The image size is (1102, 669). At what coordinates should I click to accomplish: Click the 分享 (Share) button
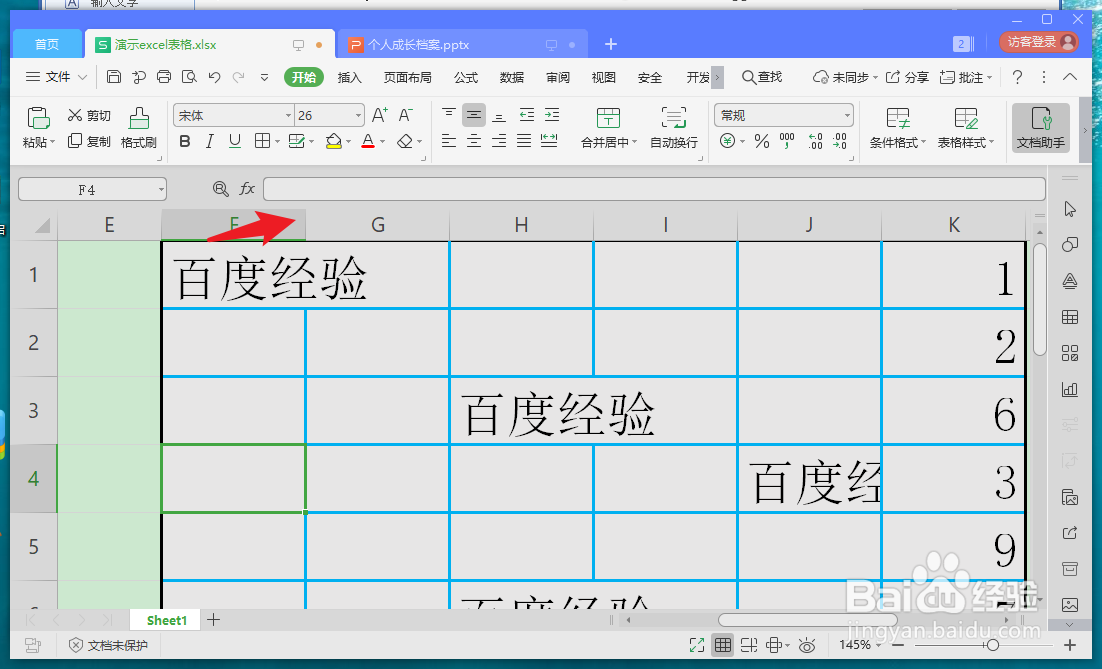click(x=907, y=77)
